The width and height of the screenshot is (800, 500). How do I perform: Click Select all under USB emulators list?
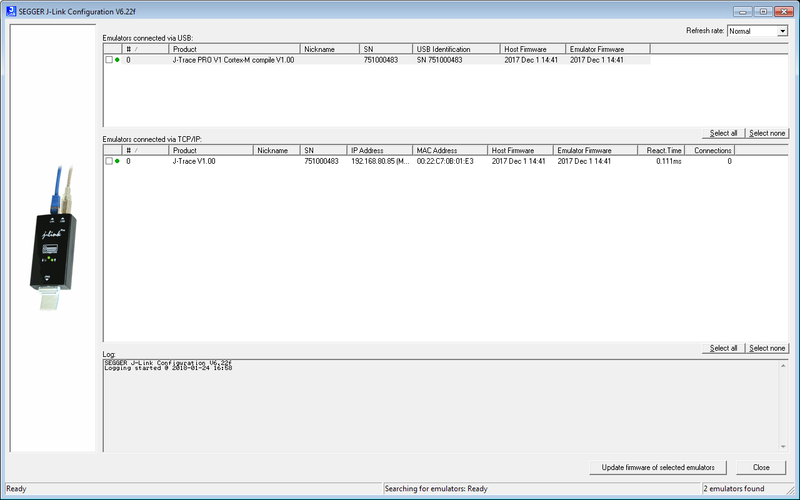pyautogui.click(x=723, y=133)
